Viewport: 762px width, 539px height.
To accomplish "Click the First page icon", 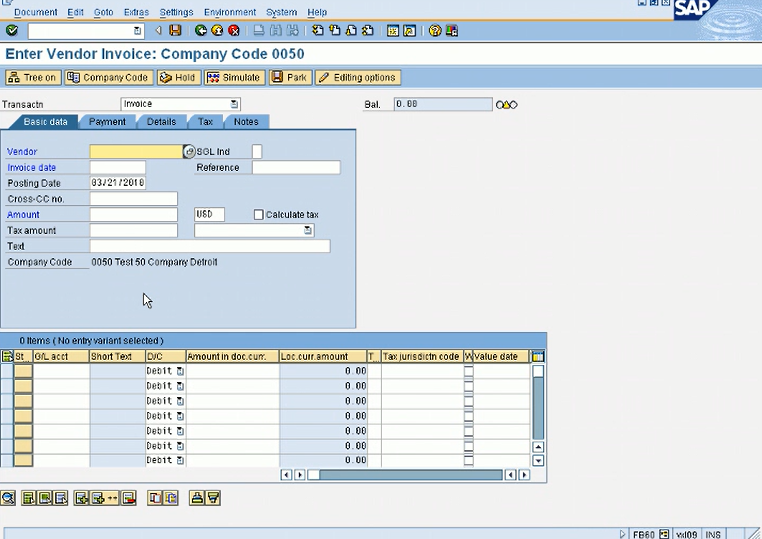I will 317,31.
